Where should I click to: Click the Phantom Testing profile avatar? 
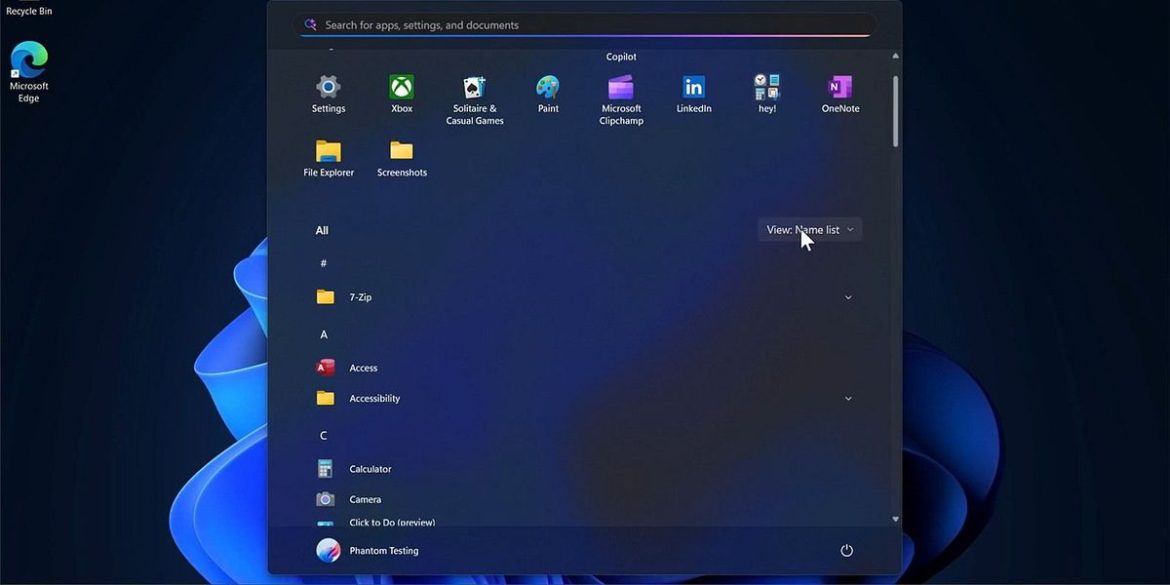(328, 551)
